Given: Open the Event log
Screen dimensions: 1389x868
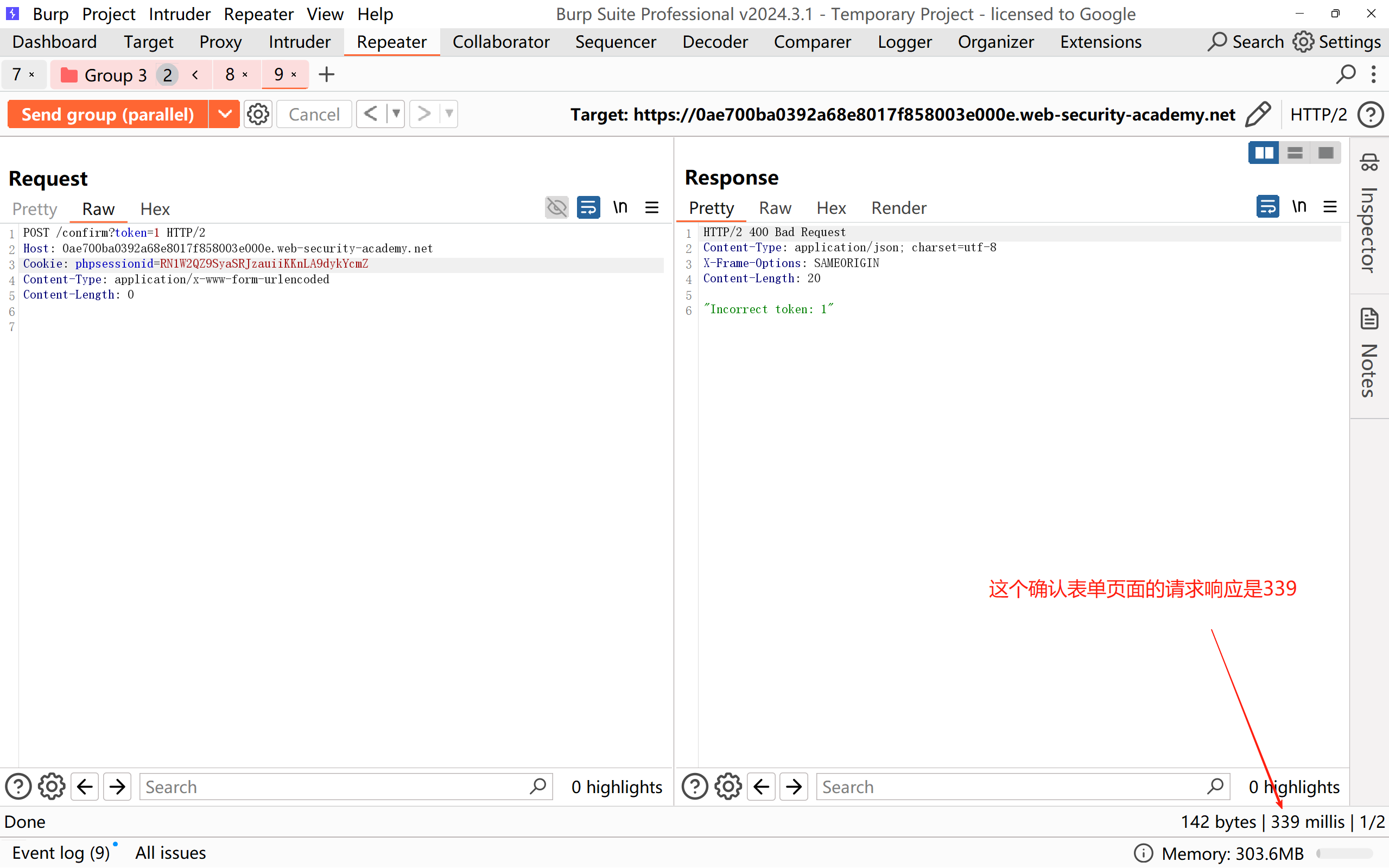Looking at the screenshot, I should 60,852.
